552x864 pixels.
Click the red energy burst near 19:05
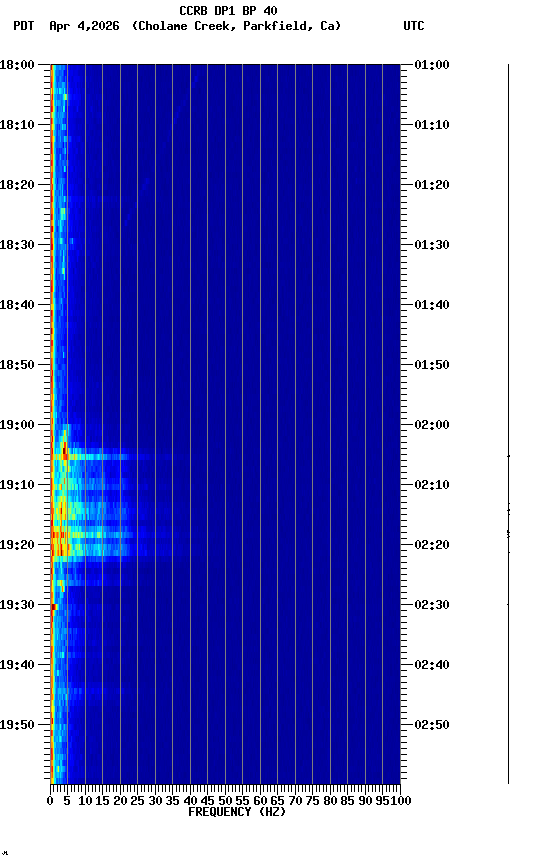click(x=65, y=453)
